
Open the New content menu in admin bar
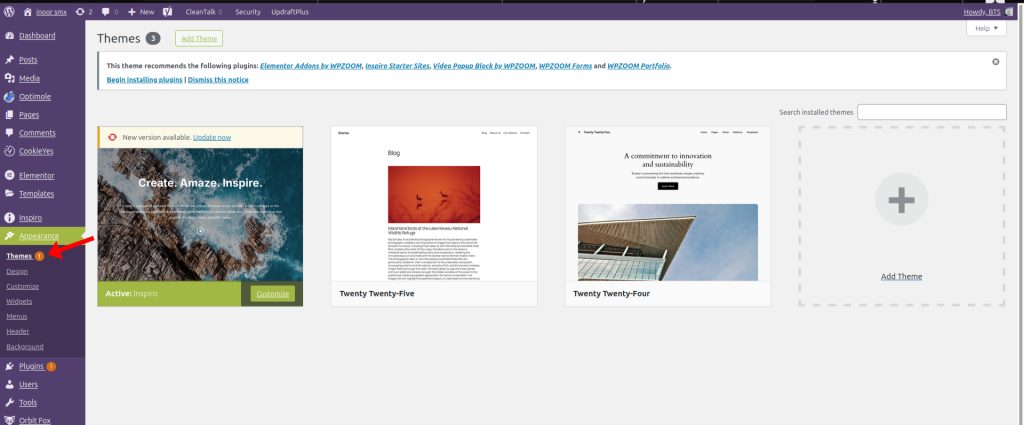[x=141, y=11]
